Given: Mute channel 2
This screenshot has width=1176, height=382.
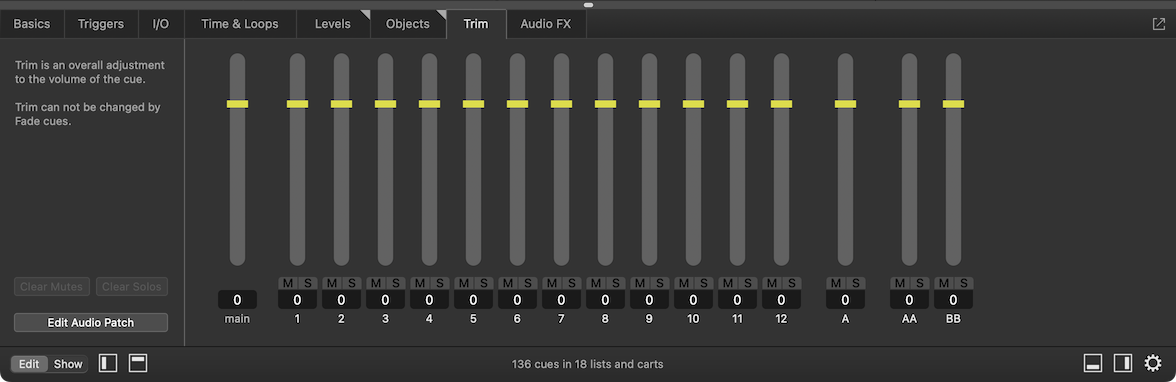Looking at the screenshot, I should [x=332, y=283].
